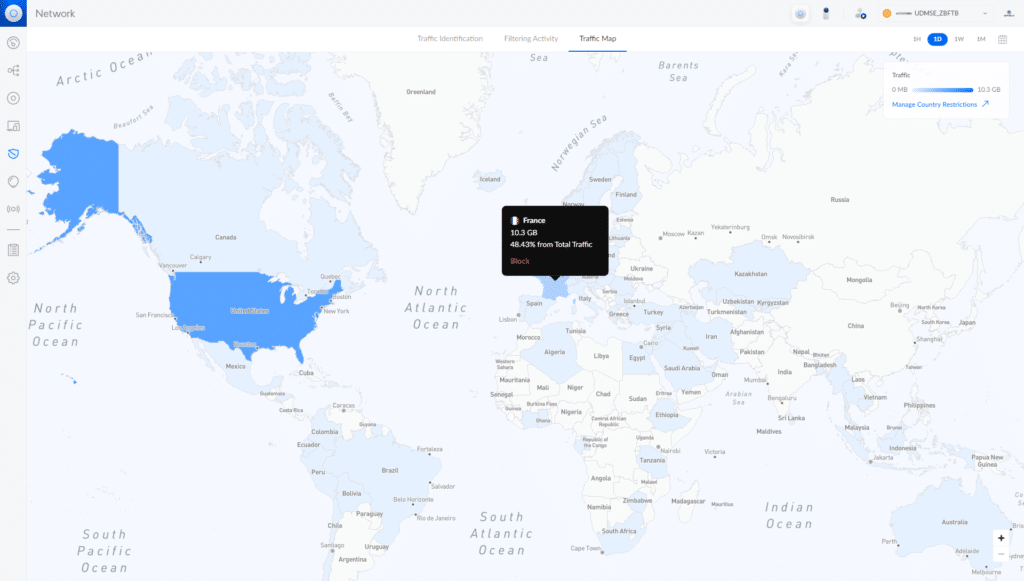Select Greenland label on the map

[421, 92]
